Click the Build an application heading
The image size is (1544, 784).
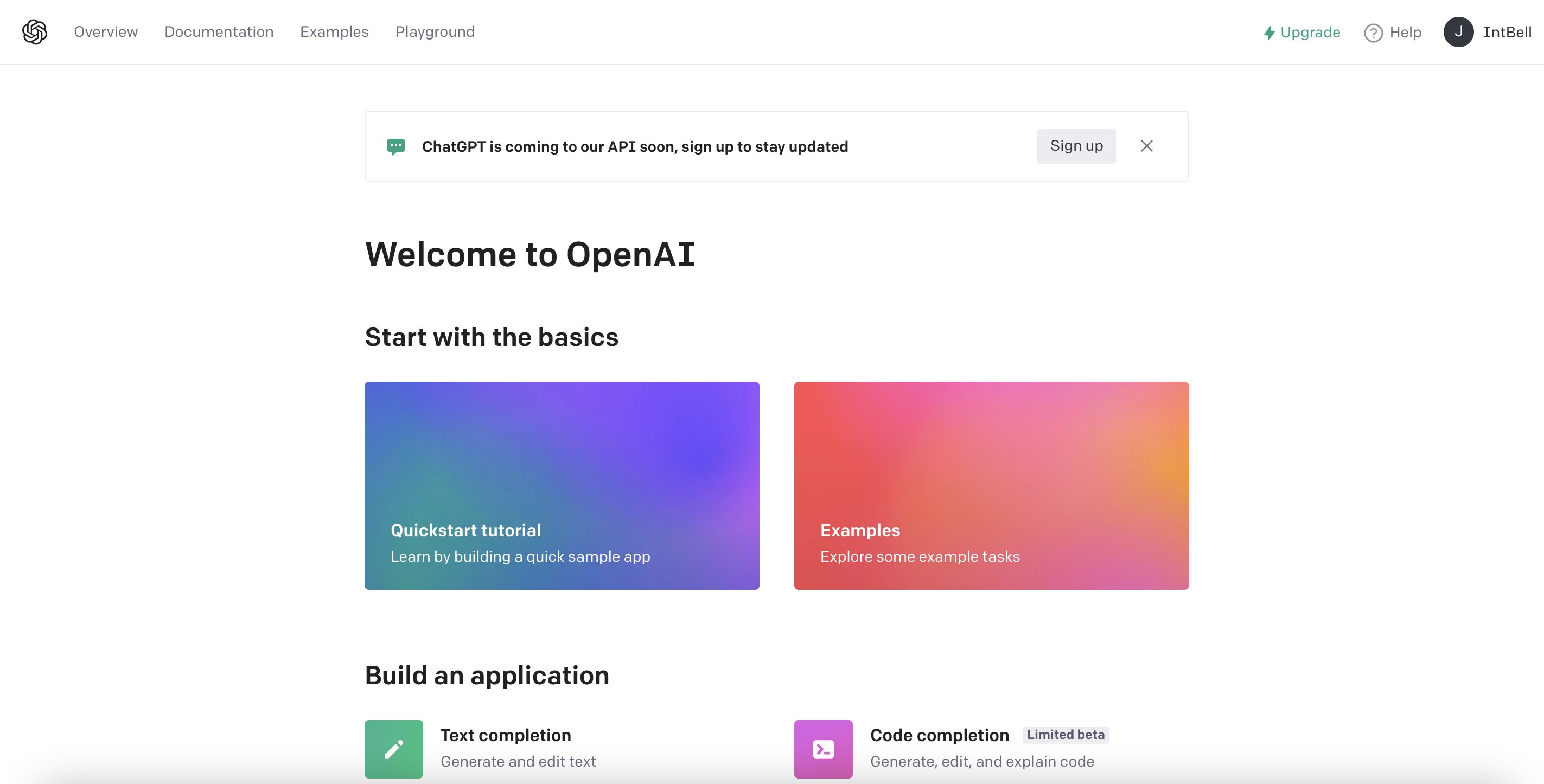pyautogui.click(x=487, y=676)
